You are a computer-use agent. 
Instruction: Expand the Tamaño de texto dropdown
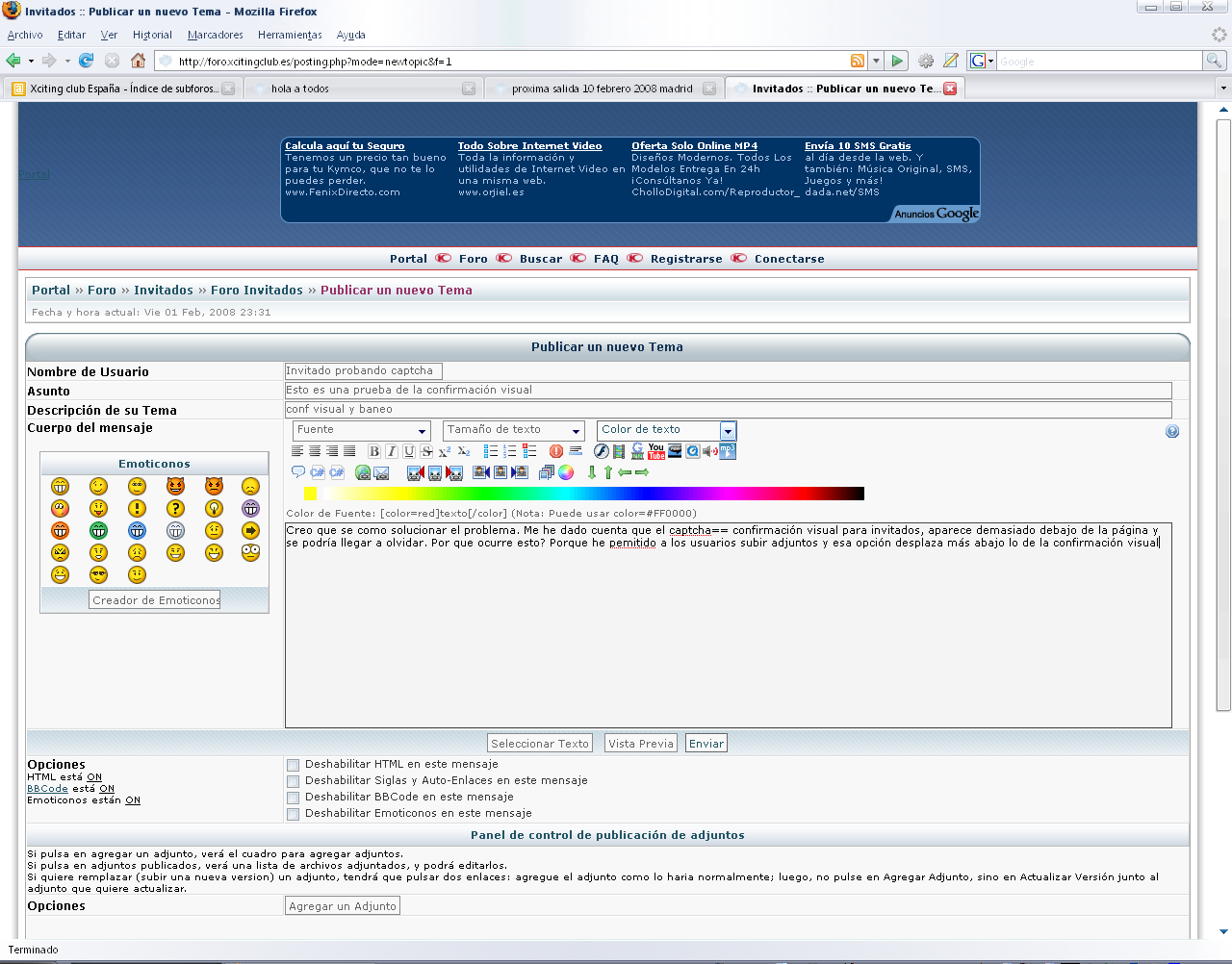coord(513,430)
